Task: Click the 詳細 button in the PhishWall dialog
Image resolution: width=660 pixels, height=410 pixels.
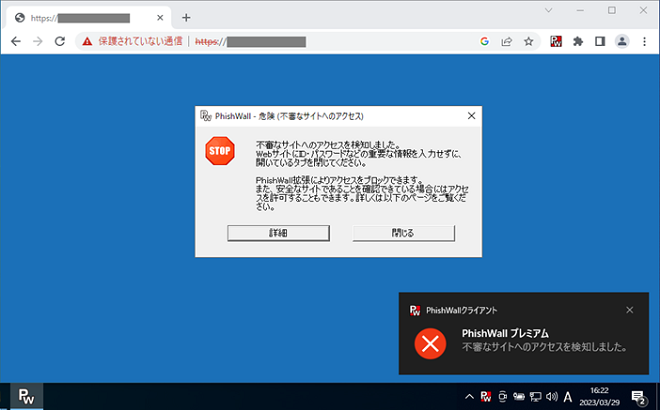Action: pos(278,232)
